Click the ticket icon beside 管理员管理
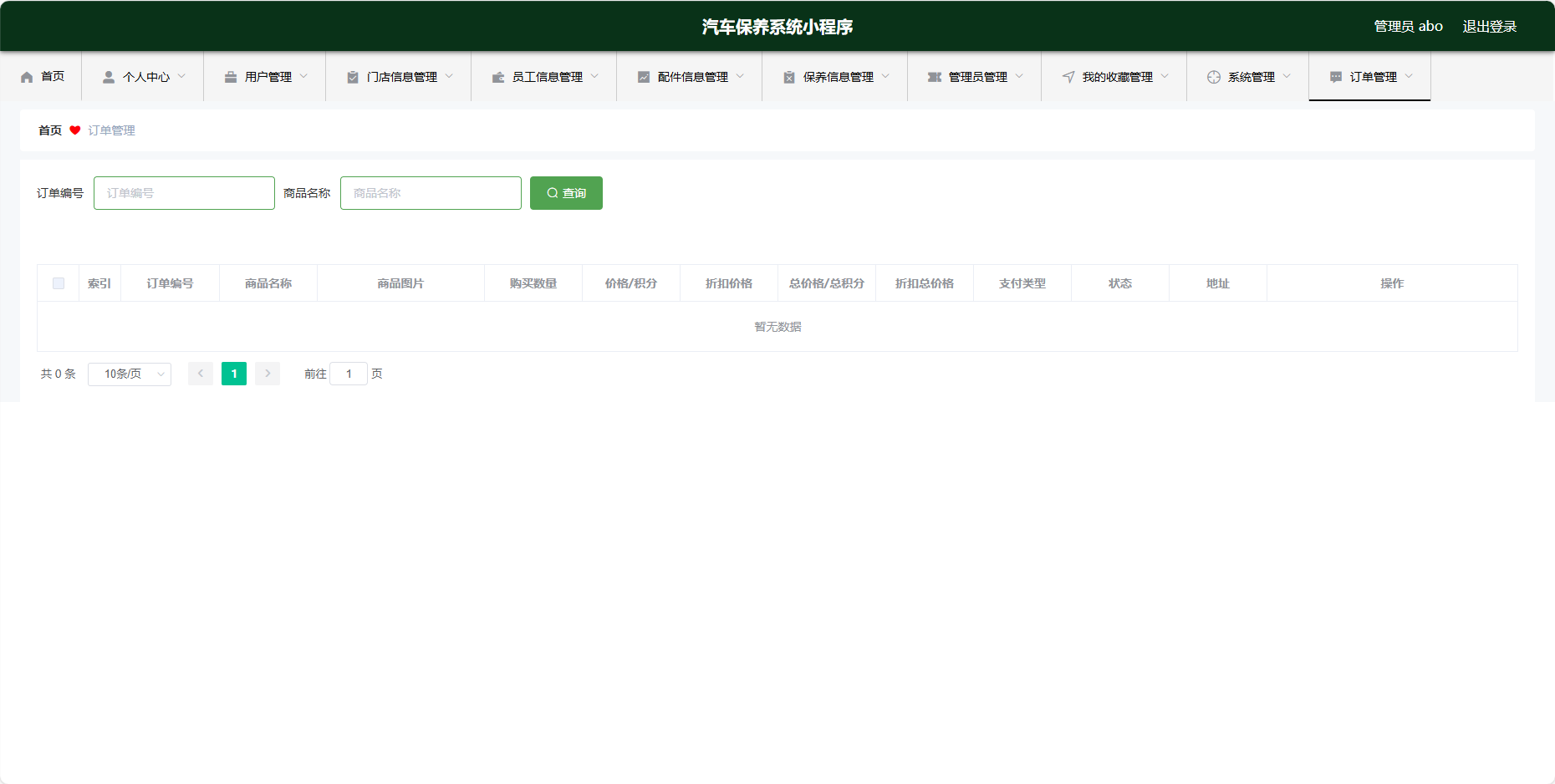The width and height of the screenshot is (1555, 784). 935,77
